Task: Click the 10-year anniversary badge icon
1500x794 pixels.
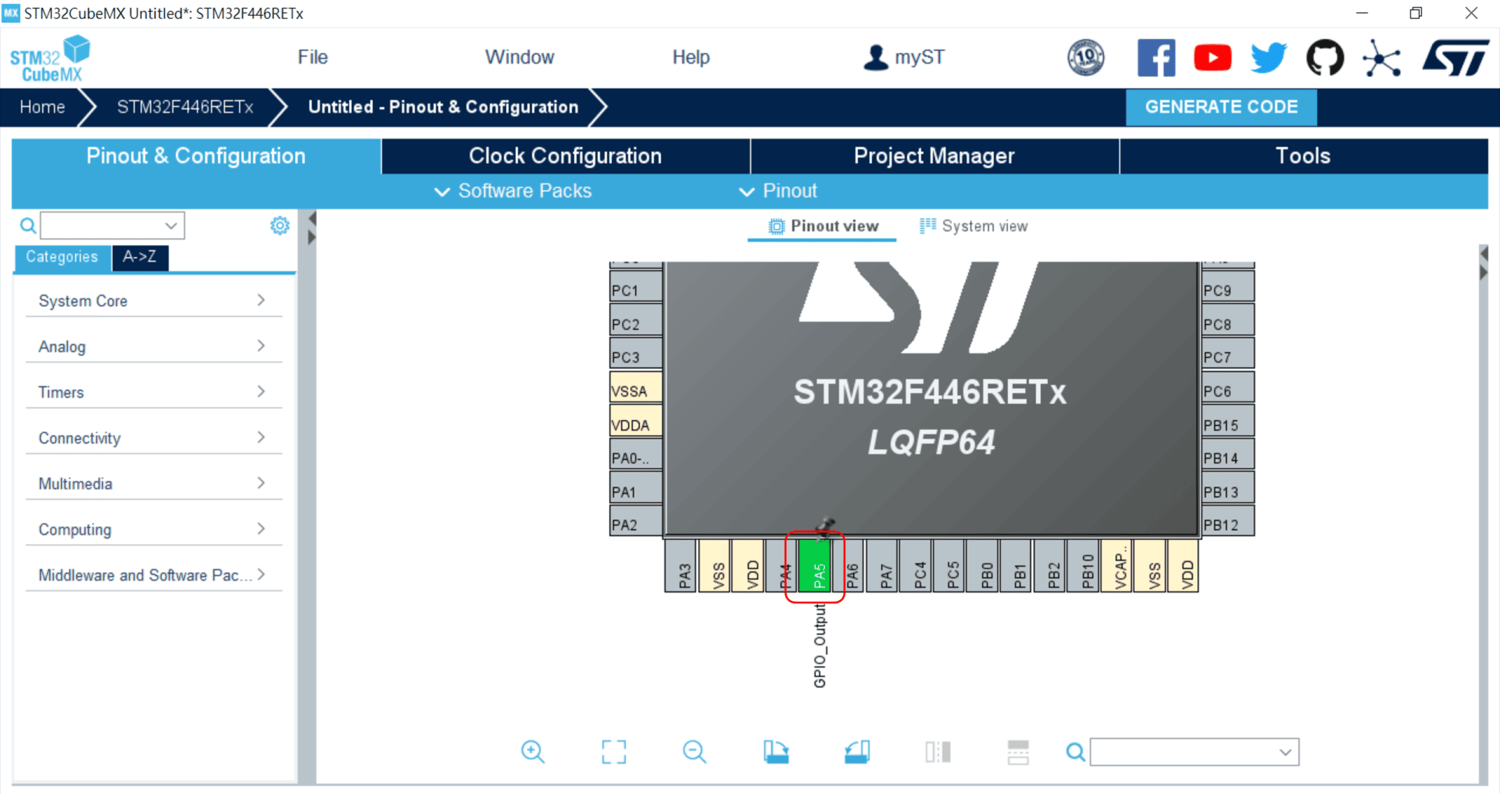Action: click(1086, 58)
